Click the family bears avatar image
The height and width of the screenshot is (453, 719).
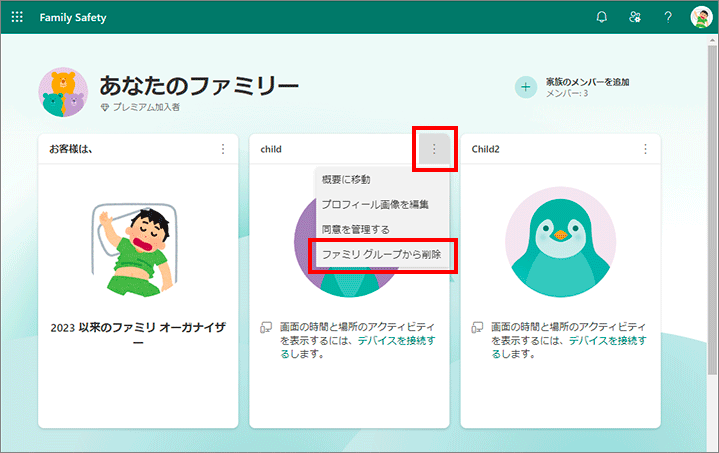(63, 93)
